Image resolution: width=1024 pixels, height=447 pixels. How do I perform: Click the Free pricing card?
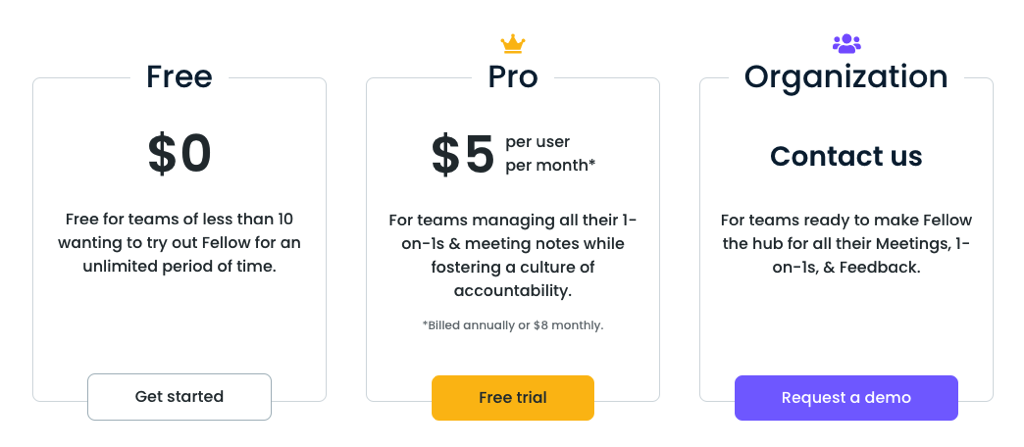coord(180,239)
